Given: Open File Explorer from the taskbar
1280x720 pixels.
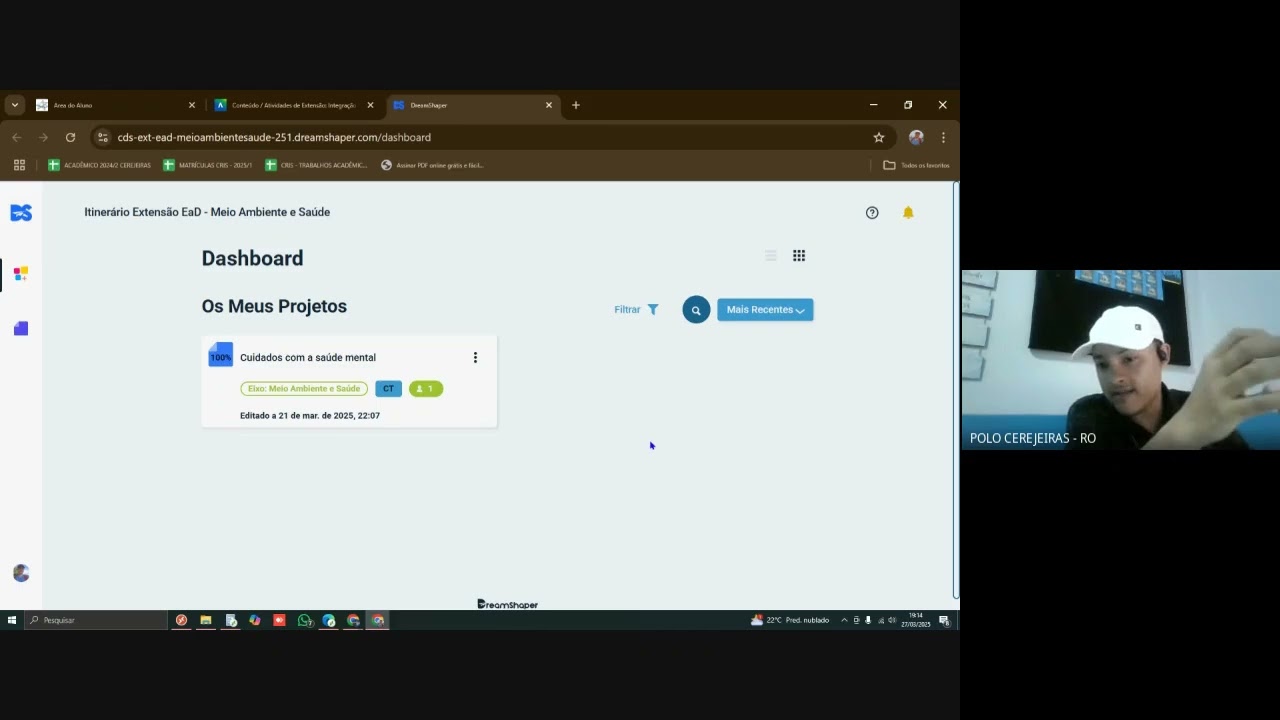Looking at the screenshot, I should (x=206, y=620).
